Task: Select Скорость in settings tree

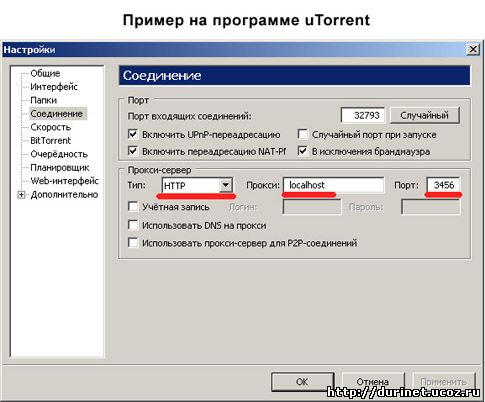Action: [51, 127]
